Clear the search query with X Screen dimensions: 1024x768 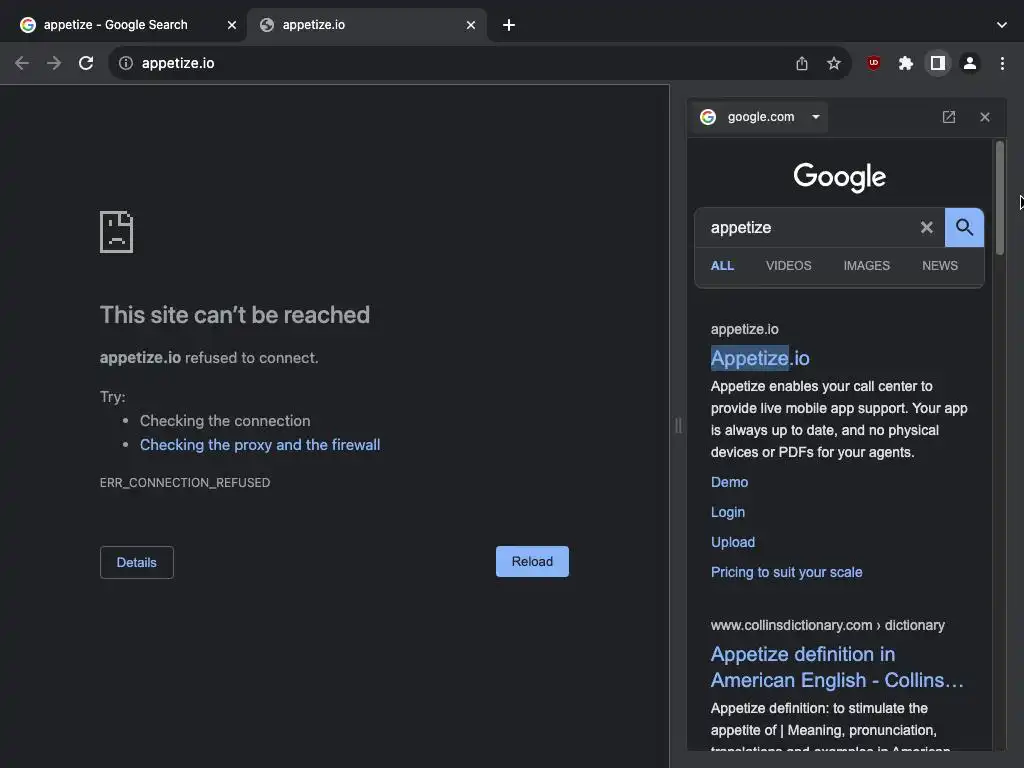[x=926, y=227]
